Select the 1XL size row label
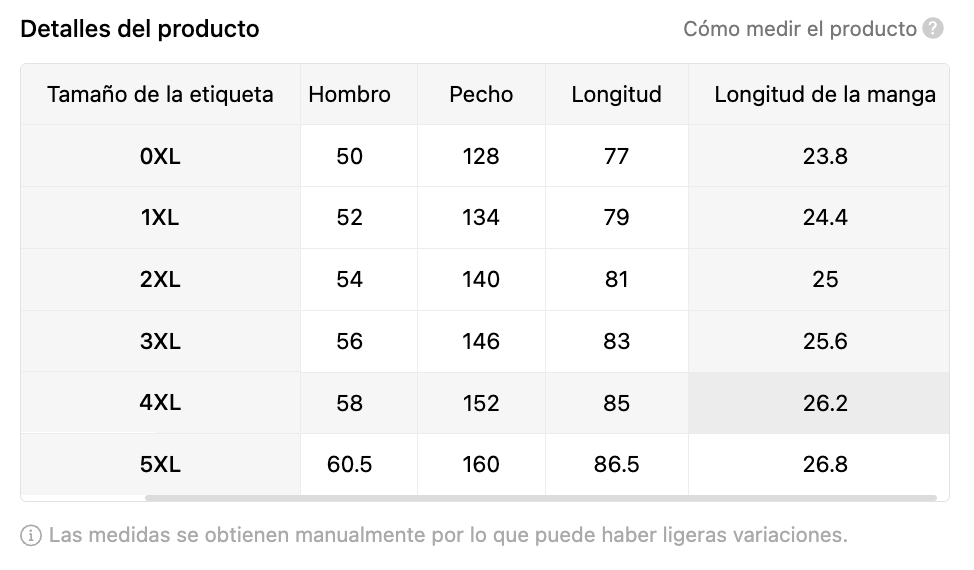Screen dimensions: 974x570 coord(160,217)
